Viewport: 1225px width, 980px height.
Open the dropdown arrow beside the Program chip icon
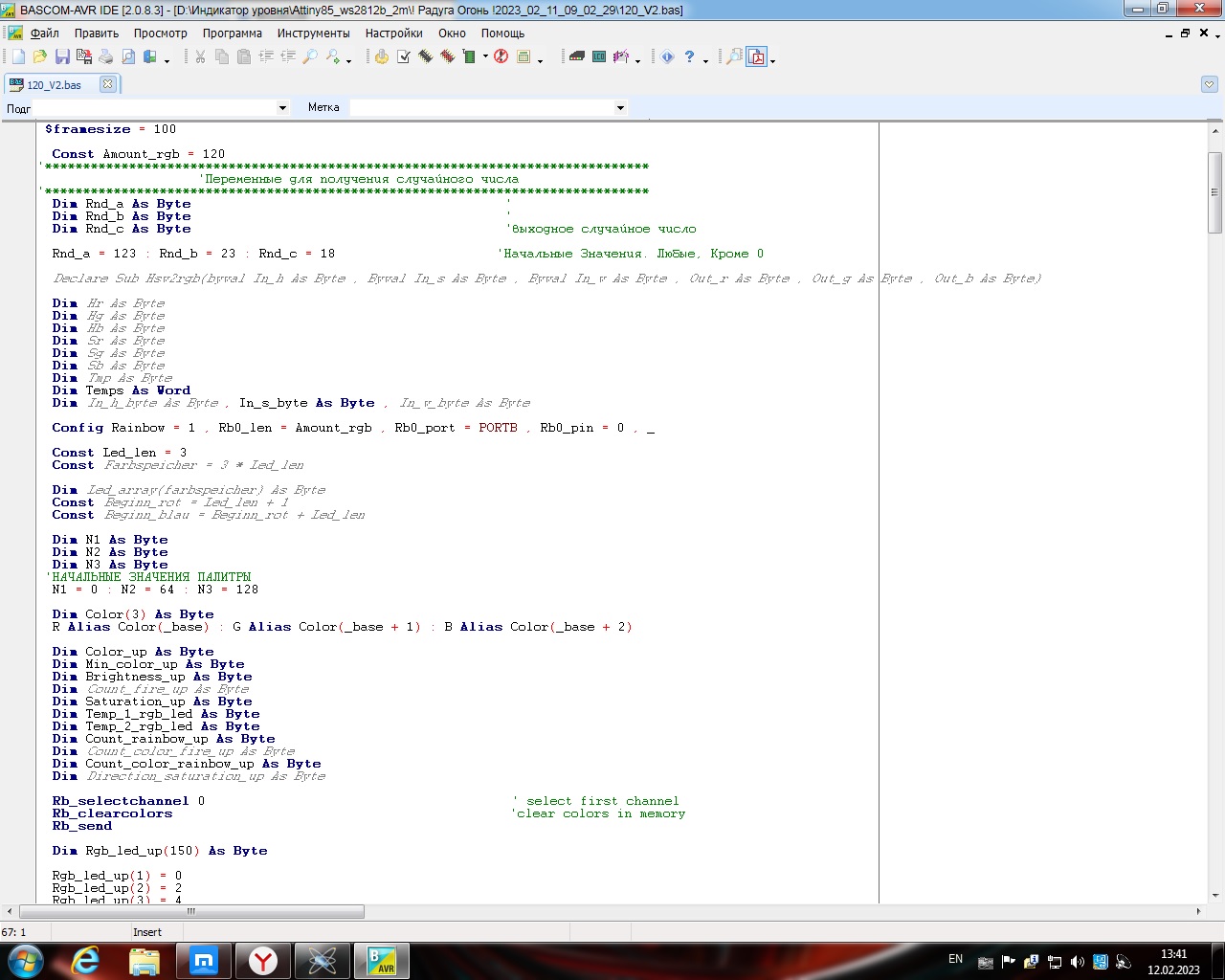pos(485,57)
